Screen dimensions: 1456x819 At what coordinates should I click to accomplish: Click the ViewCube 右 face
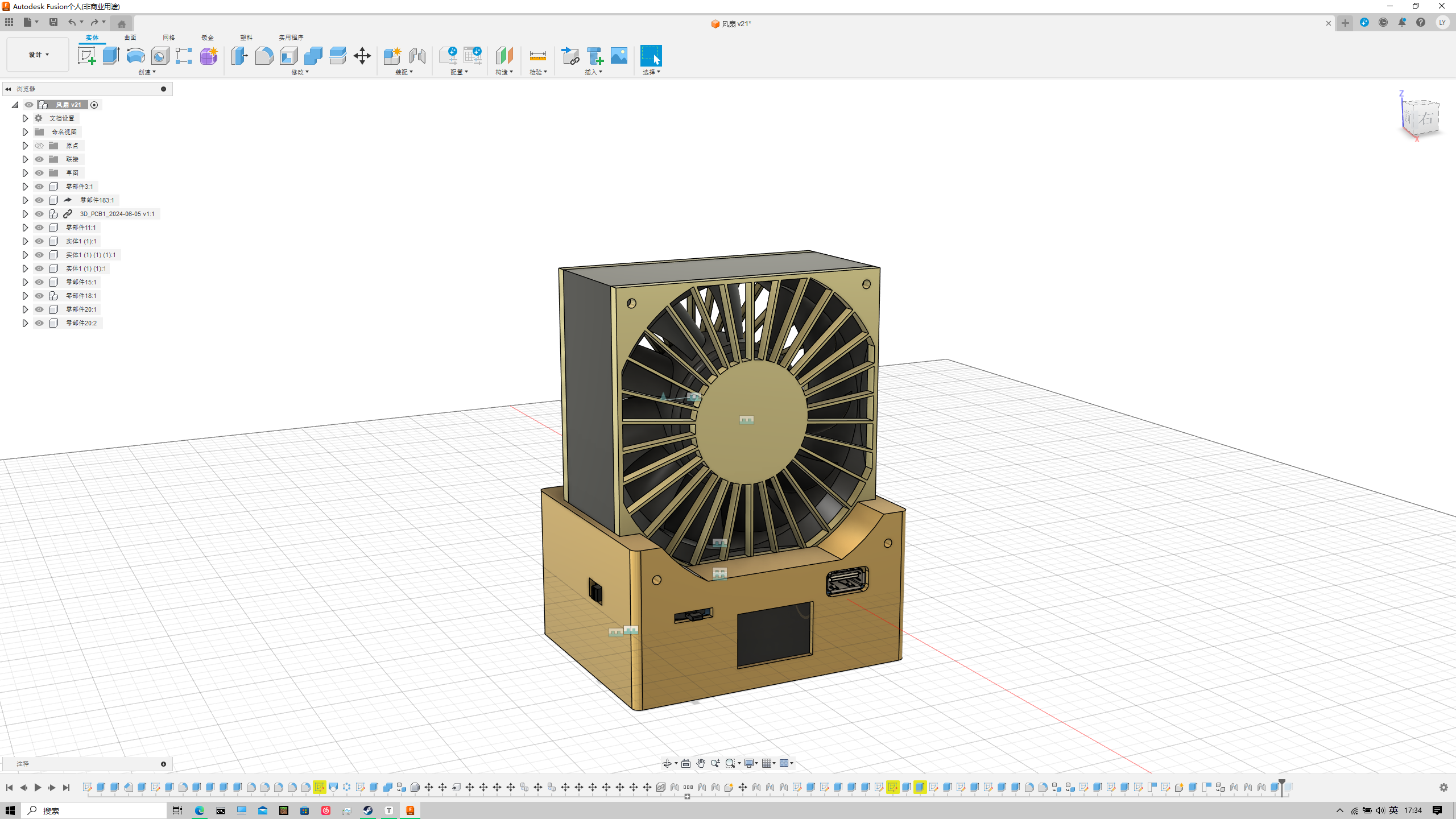[x=1425, y=118]
